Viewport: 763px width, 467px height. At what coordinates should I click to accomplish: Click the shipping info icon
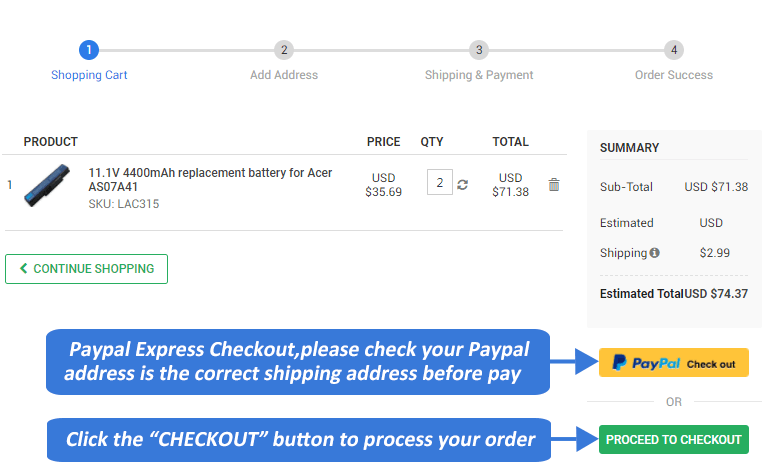click(x=655, y=253)
